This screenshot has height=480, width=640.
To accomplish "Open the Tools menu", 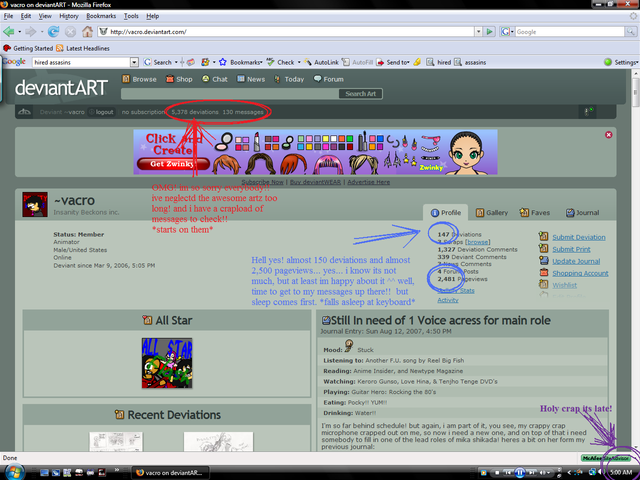I will (x=131, y=16).
